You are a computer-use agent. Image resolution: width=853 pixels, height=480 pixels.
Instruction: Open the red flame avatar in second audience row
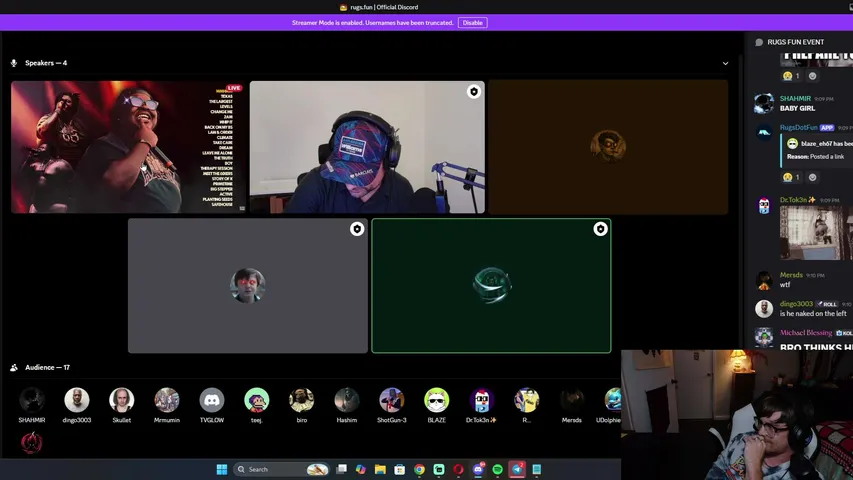(32, 442)
